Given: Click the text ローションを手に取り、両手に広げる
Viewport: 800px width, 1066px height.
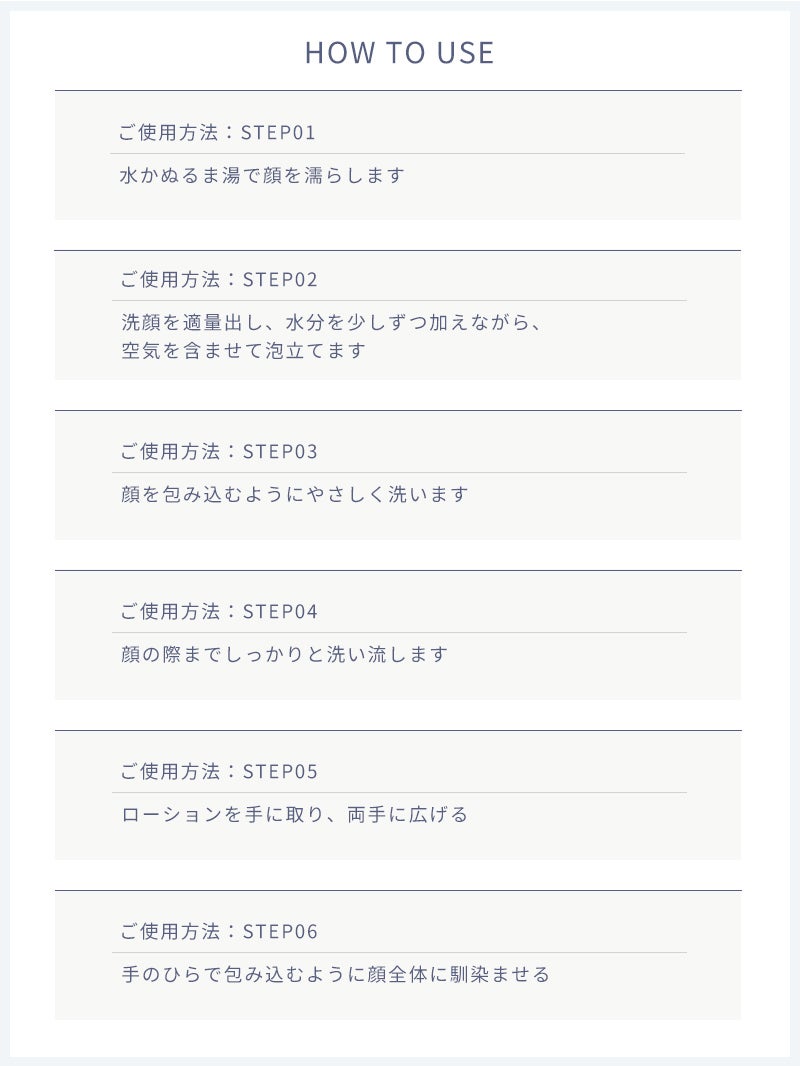Looking at the screenshot, I should [294, 814].
